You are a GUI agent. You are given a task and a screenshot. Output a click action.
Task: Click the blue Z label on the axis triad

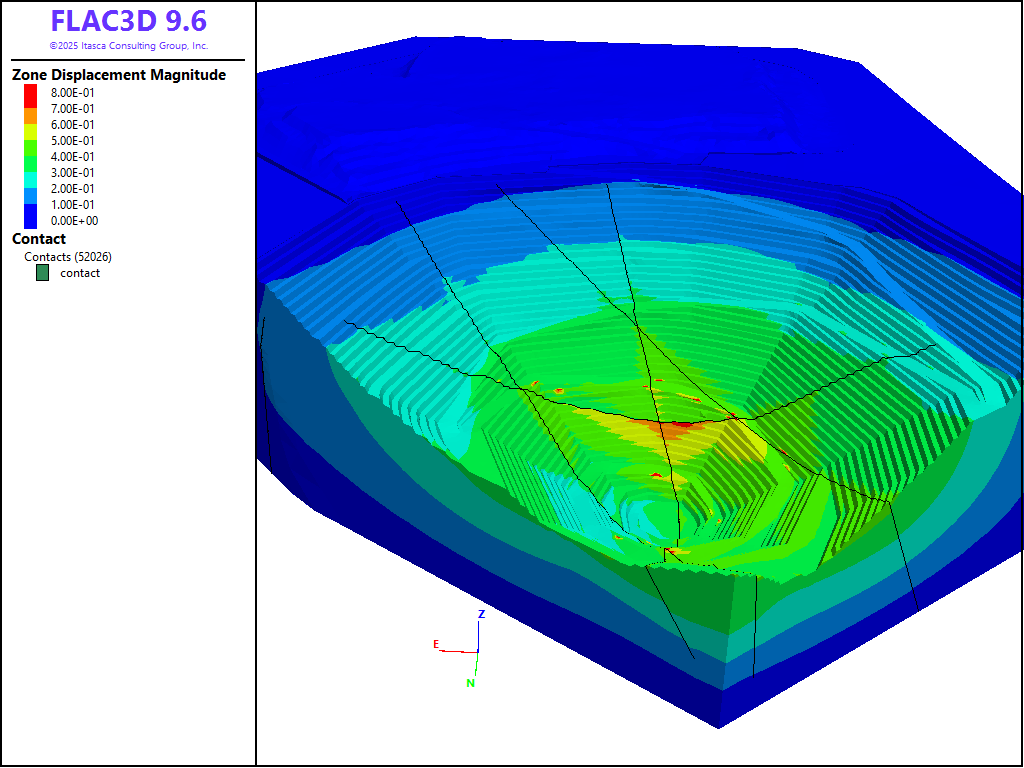(x=481, y=614)
